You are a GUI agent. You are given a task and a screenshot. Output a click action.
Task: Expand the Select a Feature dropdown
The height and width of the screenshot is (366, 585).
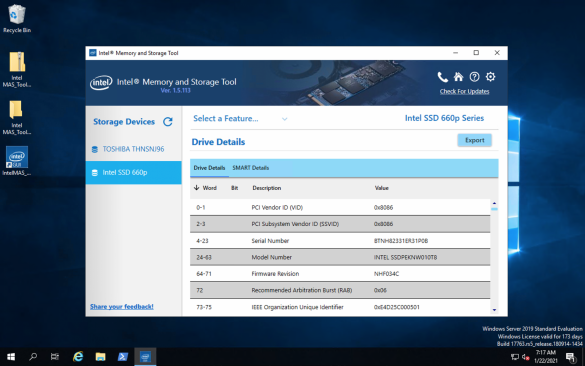click(x=240, y=119)
